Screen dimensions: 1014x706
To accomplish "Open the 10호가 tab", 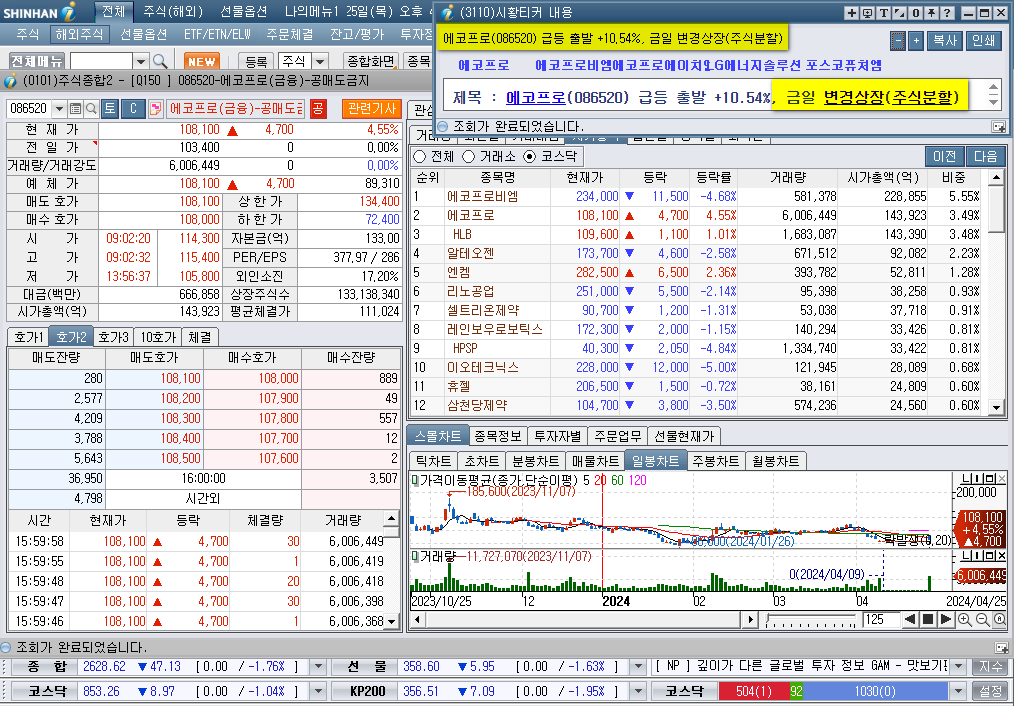I will (158, 337).
